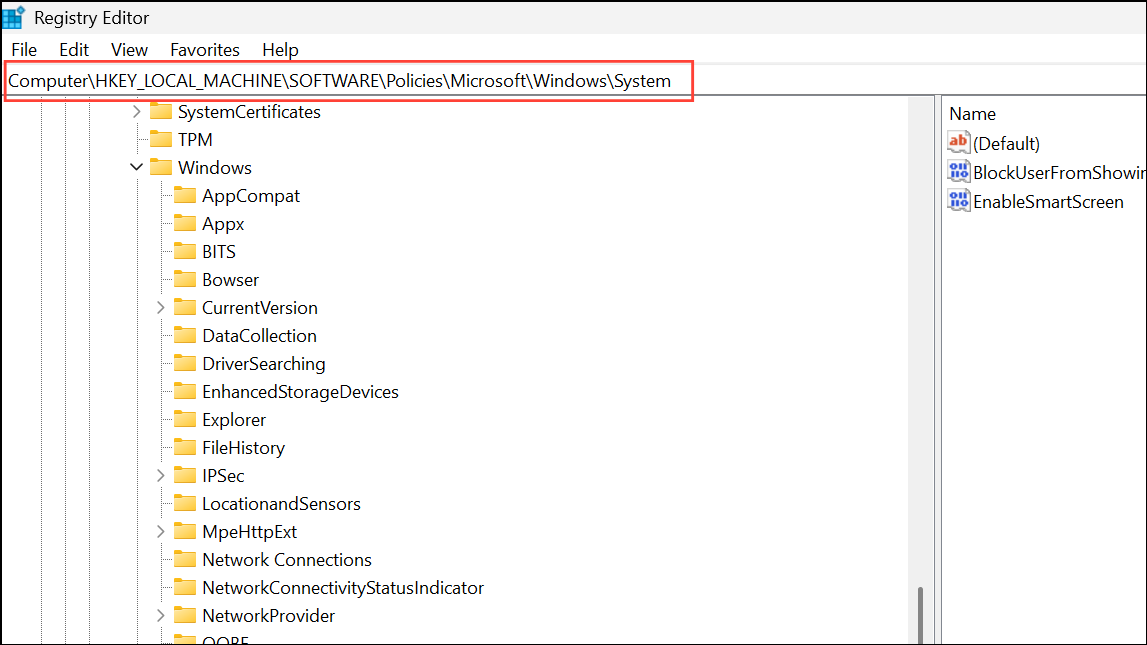Viewport: 1147px width, 645px height.
Task: Expand the NetworkProvider key arrow
Action: [x=161, y=616]
